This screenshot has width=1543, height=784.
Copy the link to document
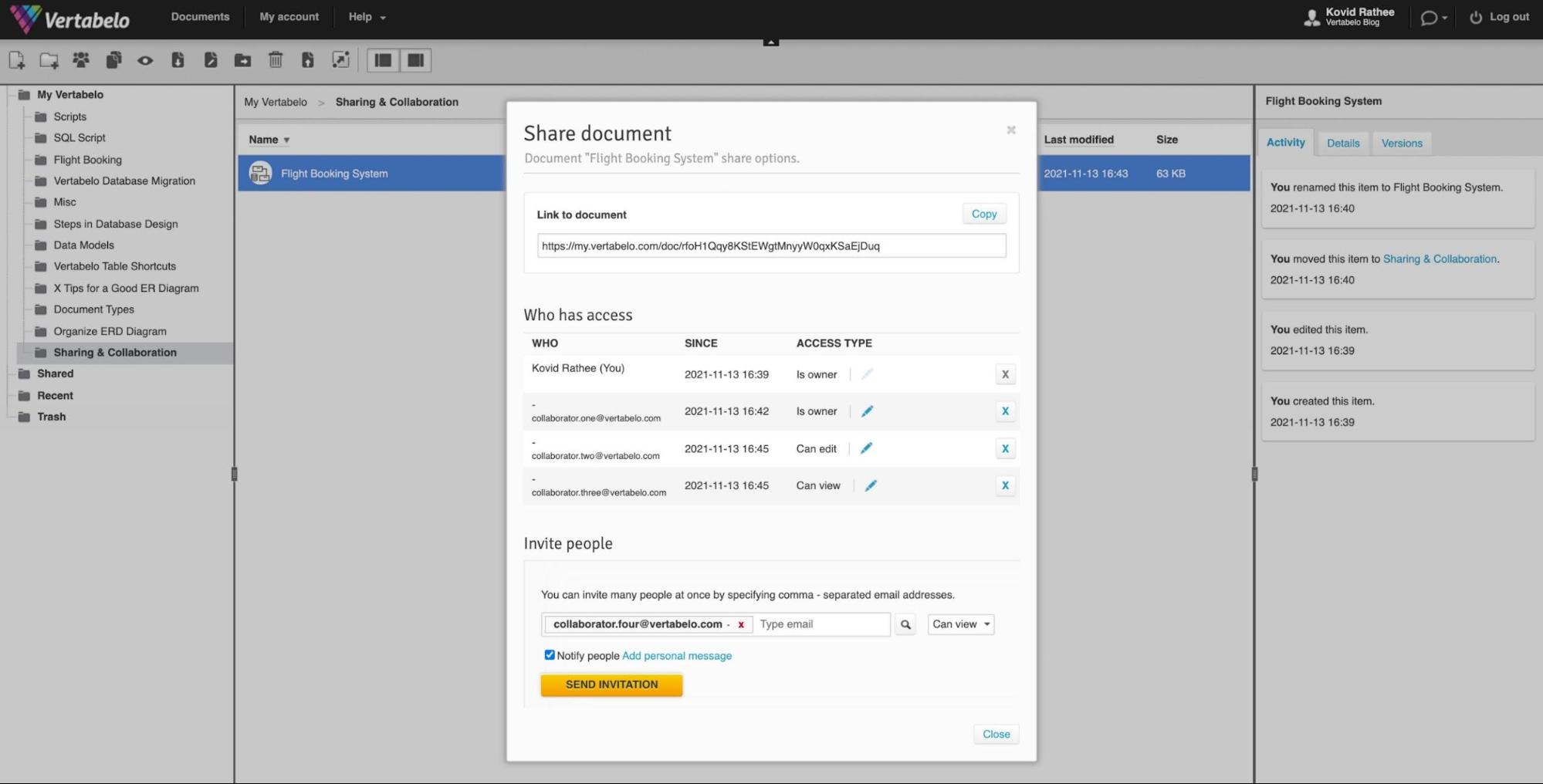[x=983, y=214]
